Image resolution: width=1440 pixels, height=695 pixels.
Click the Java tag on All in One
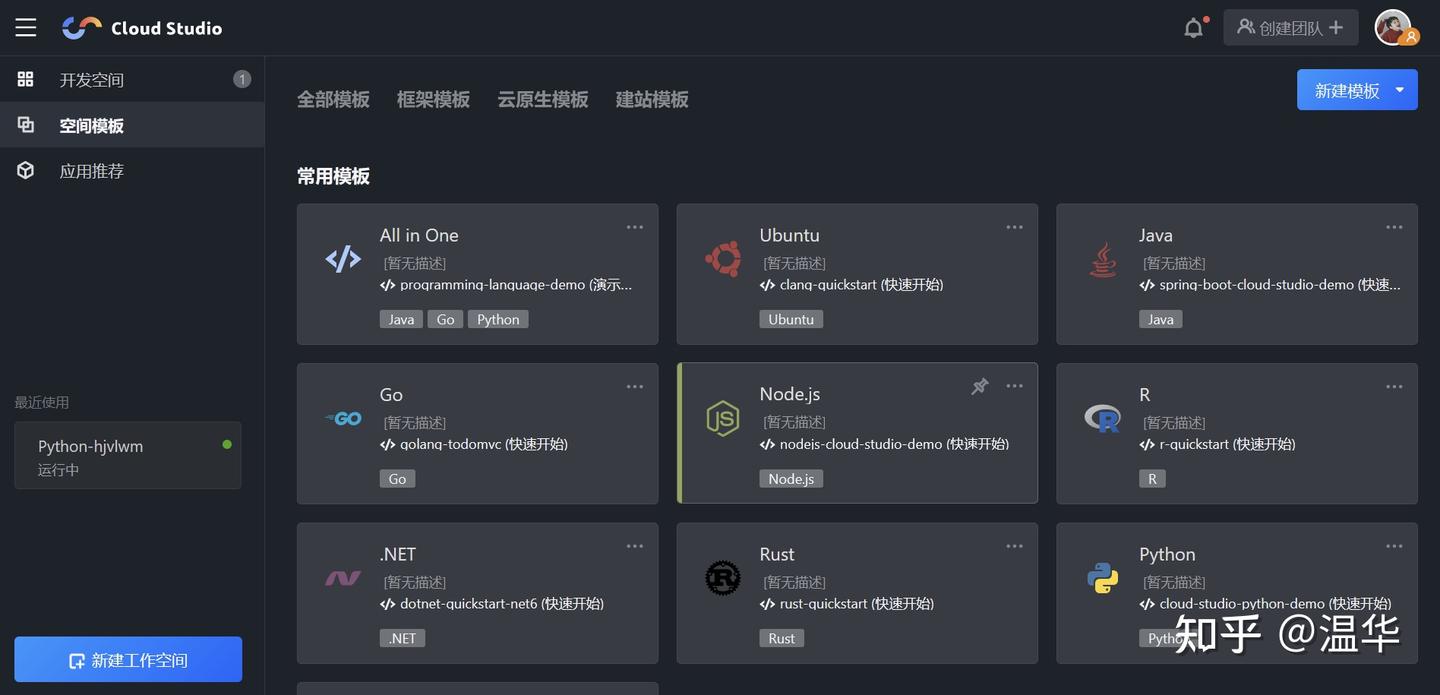click(x=401, y=319)
